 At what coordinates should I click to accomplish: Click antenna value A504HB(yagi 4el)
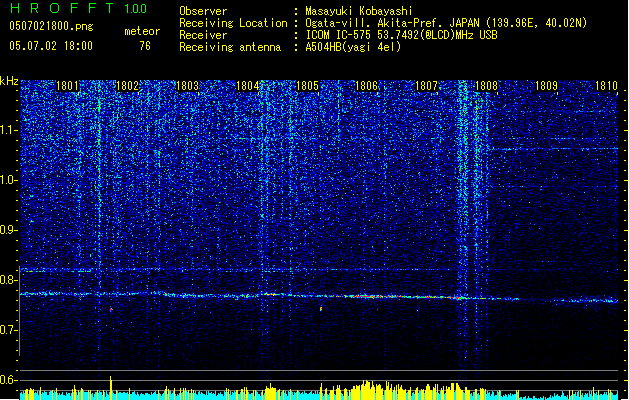point(353,47)
